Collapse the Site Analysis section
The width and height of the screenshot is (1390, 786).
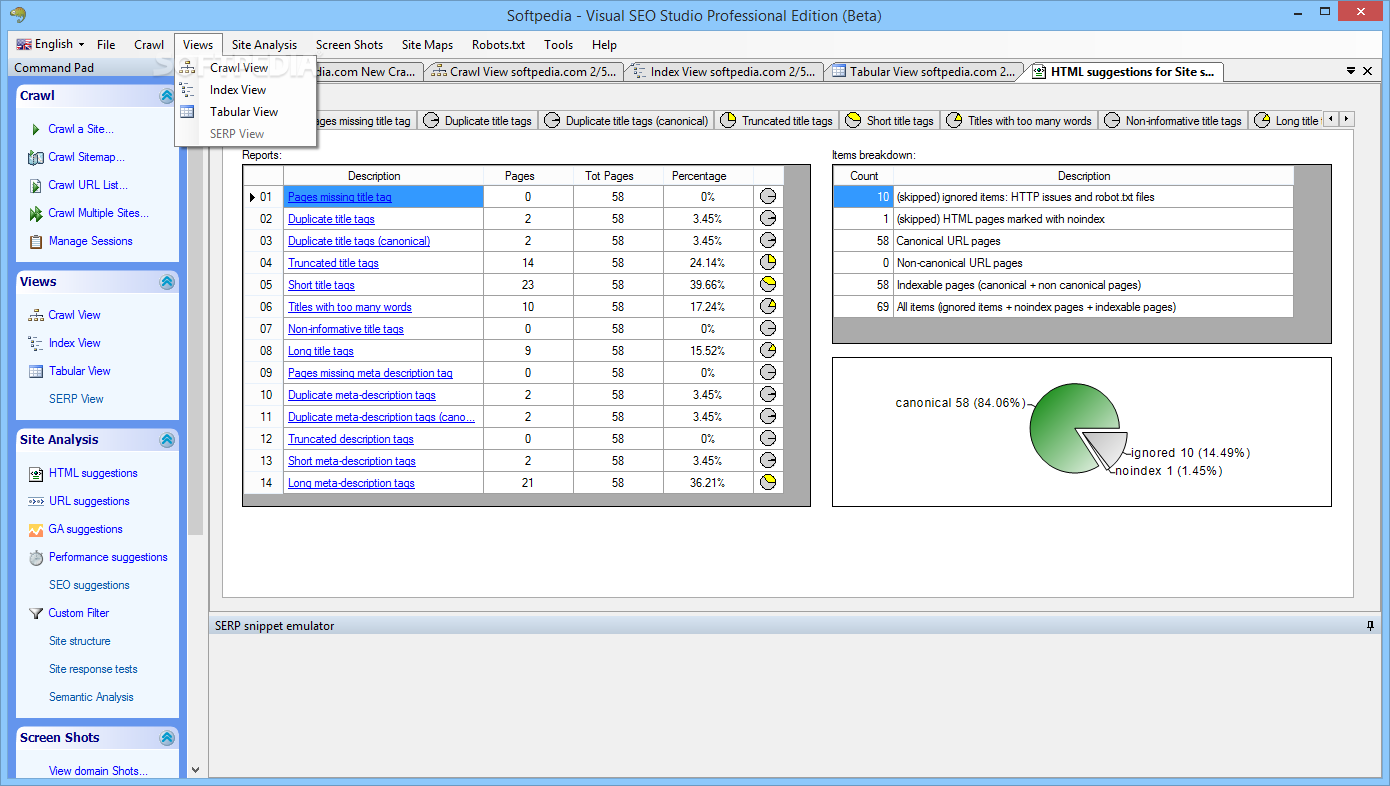(167, 440)
